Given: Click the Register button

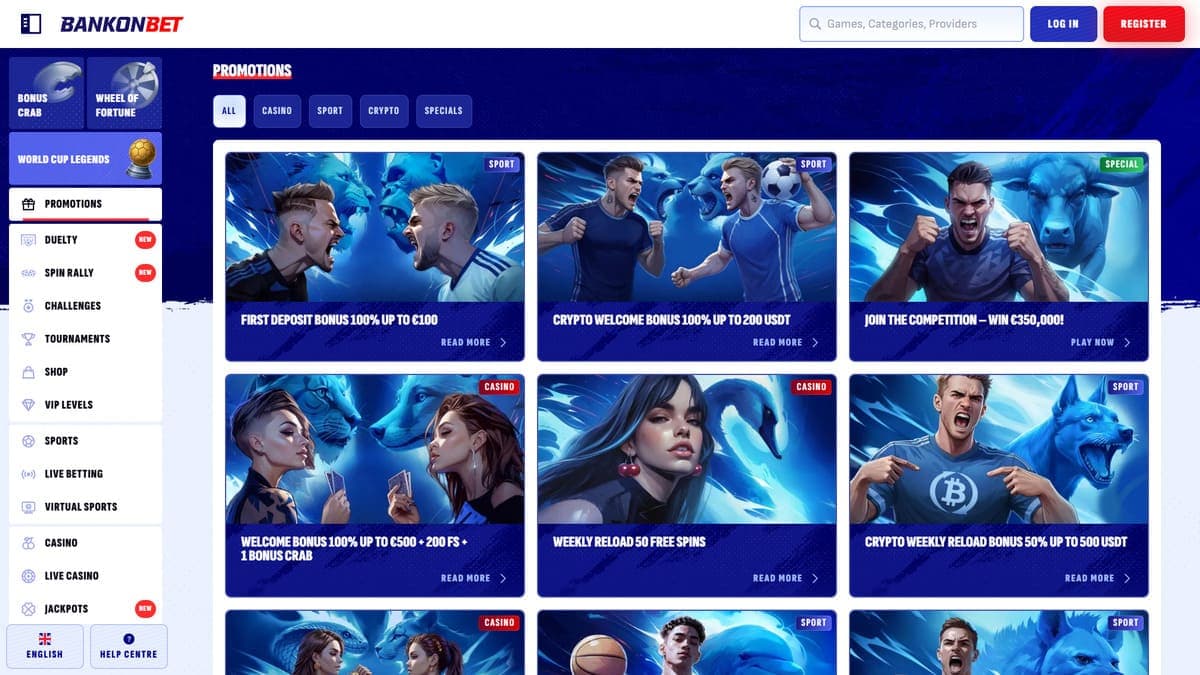Looking at the screenshot, I should (1143, 24).
